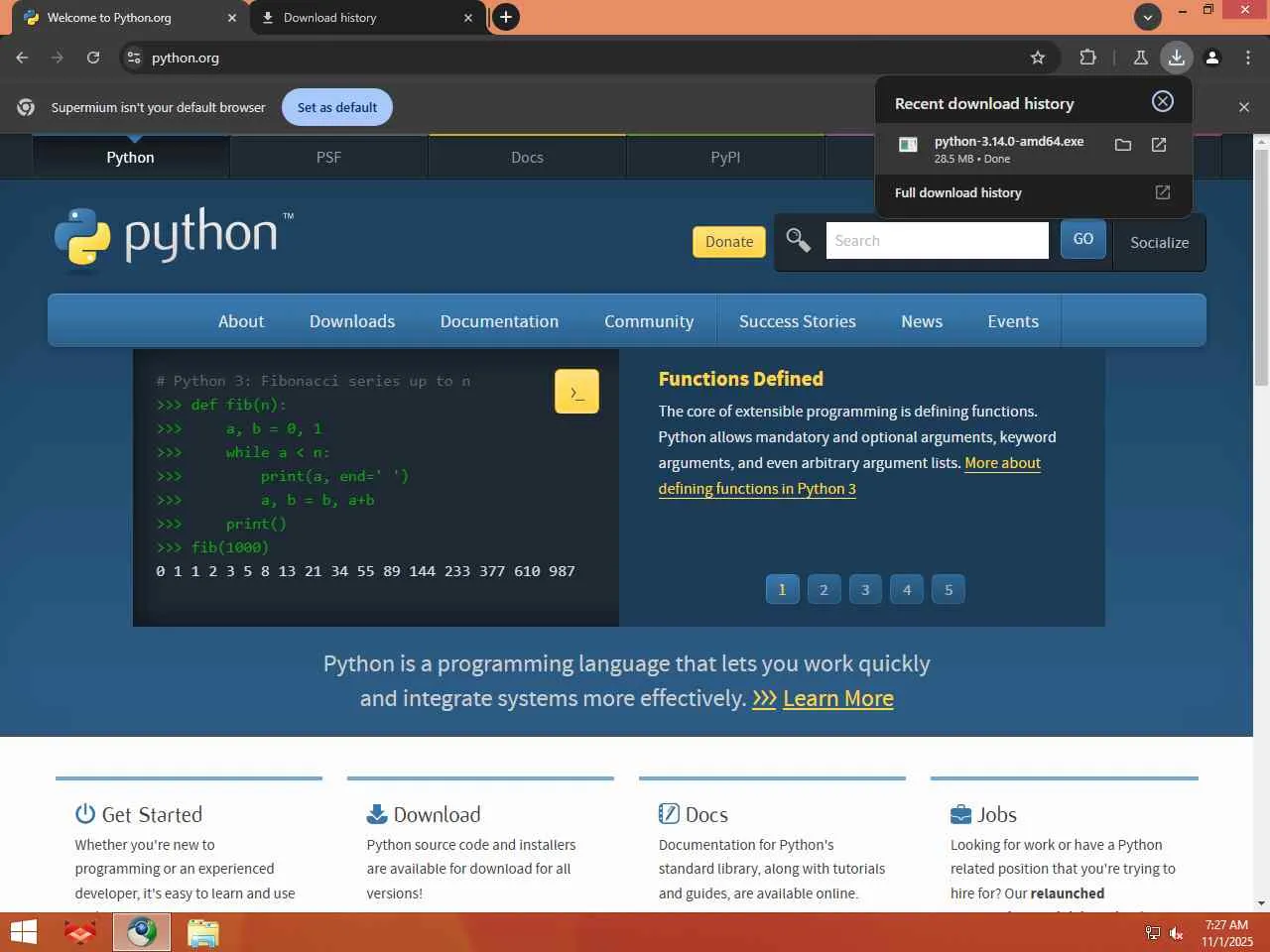The height and width of the screenshot is (952, 1270).
Task: Open the News menu
Action: 922,321
